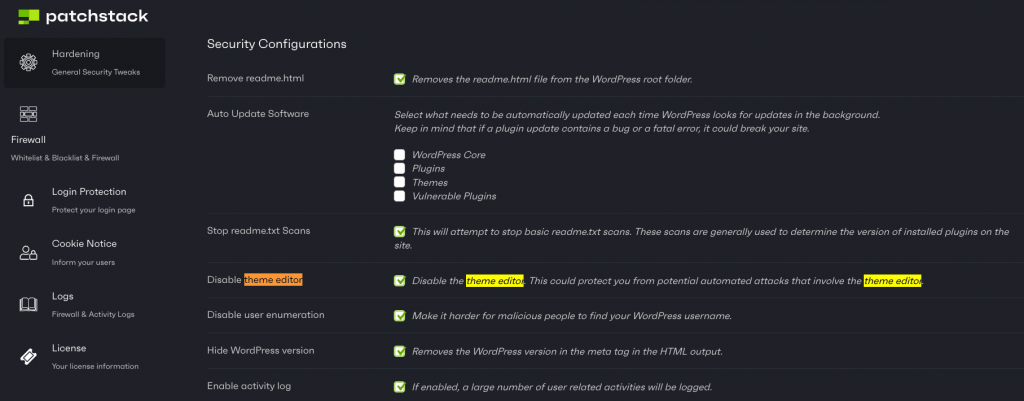1024x401 pixels.
Task: Click the 'Stop readme.txt Scans' label
Action: 259,231
